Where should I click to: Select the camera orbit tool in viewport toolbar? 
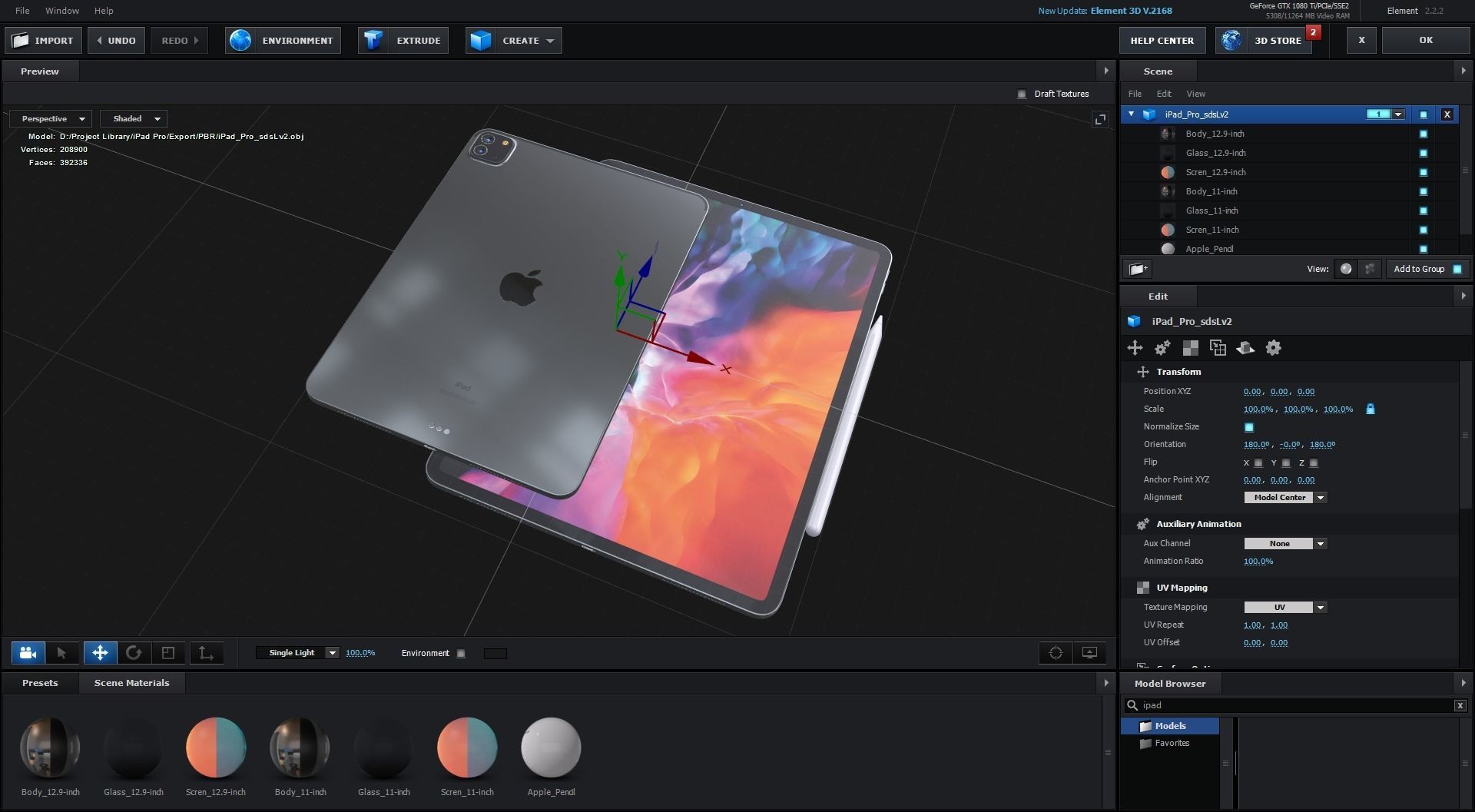(28, 653)
